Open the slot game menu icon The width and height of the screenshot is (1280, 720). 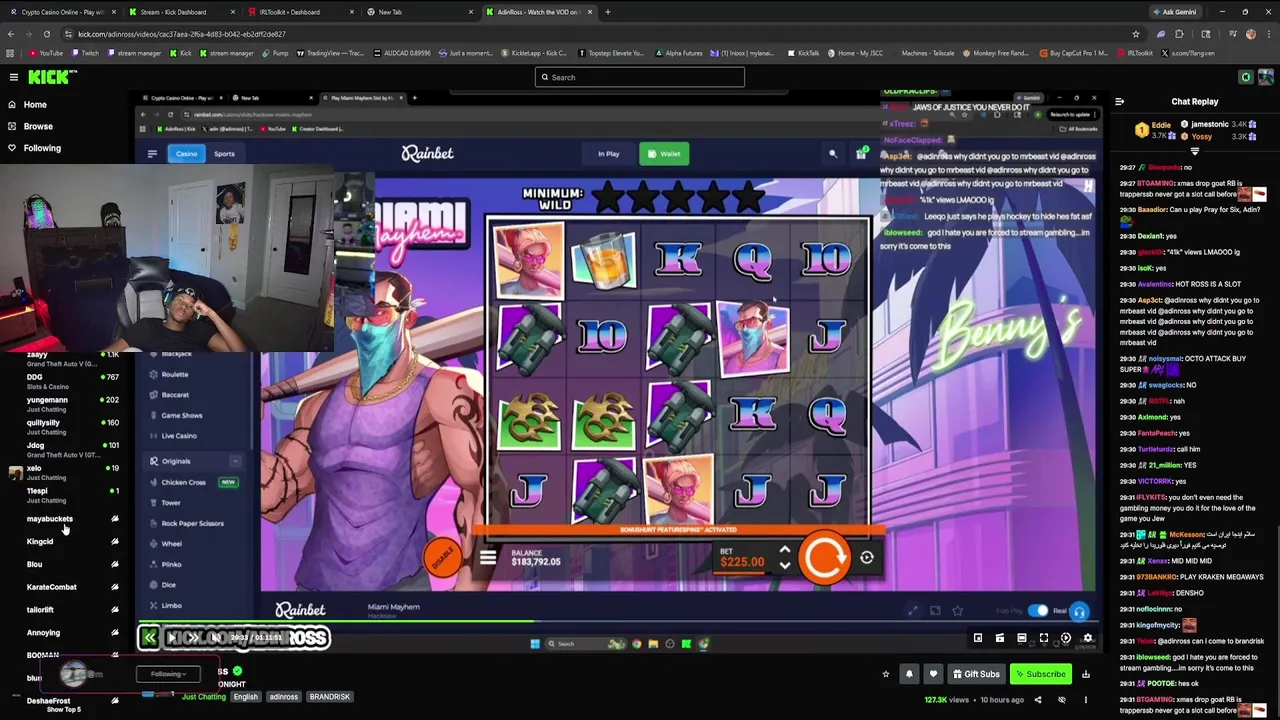488,559
